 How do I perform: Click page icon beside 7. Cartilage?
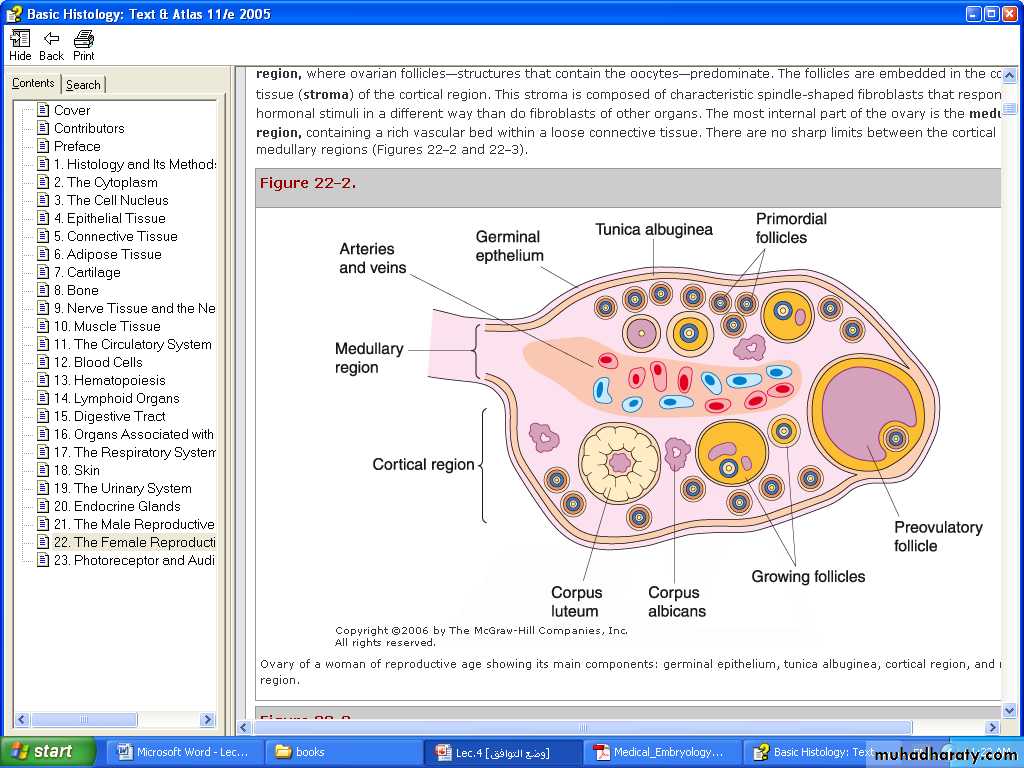[x=43, y=272]
